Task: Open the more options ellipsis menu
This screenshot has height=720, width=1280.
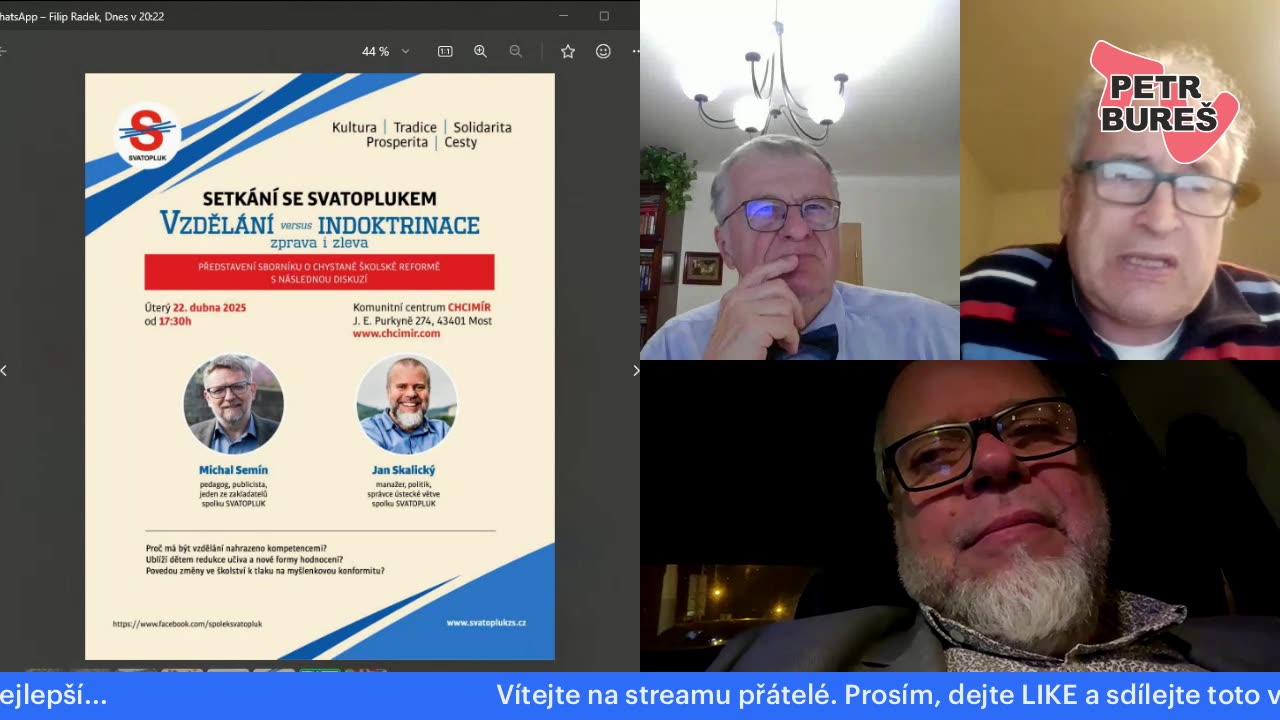Action: (635, 51)
